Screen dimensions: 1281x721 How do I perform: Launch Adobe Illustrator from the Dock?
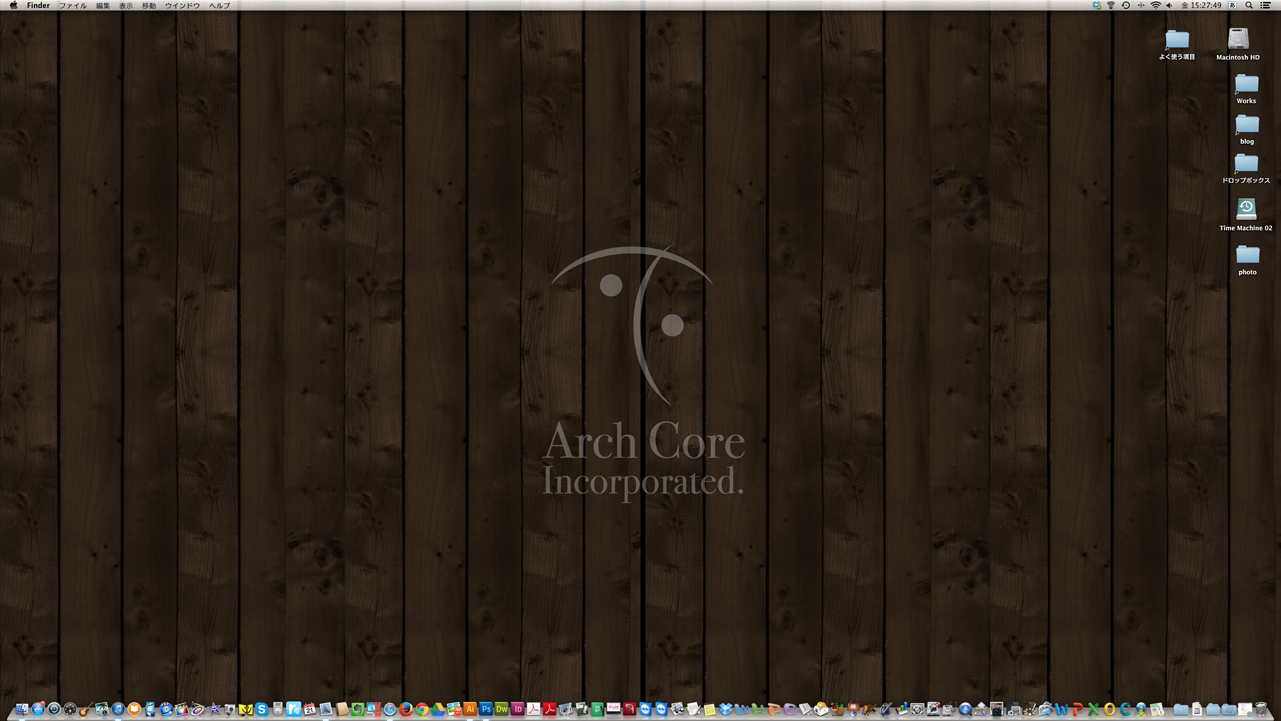coord(470,709)
